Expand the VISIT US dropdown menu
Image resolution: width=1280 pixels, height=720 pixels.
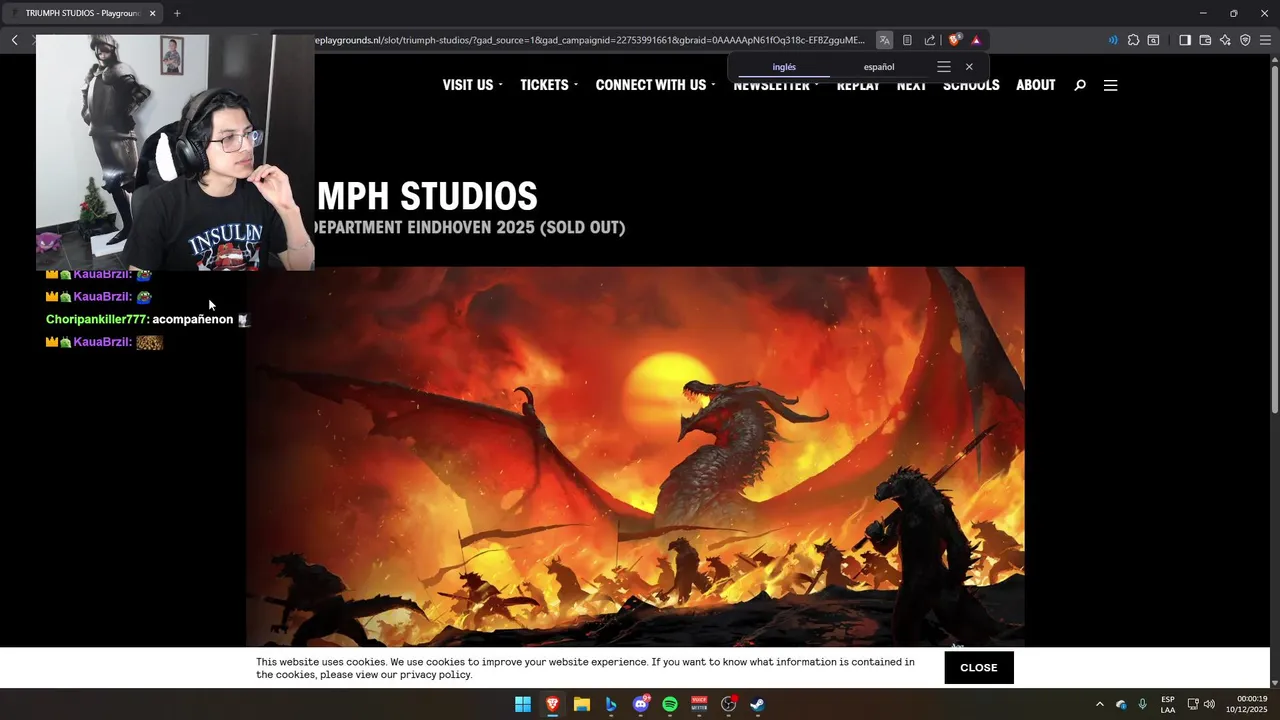(x=473, y=85)
